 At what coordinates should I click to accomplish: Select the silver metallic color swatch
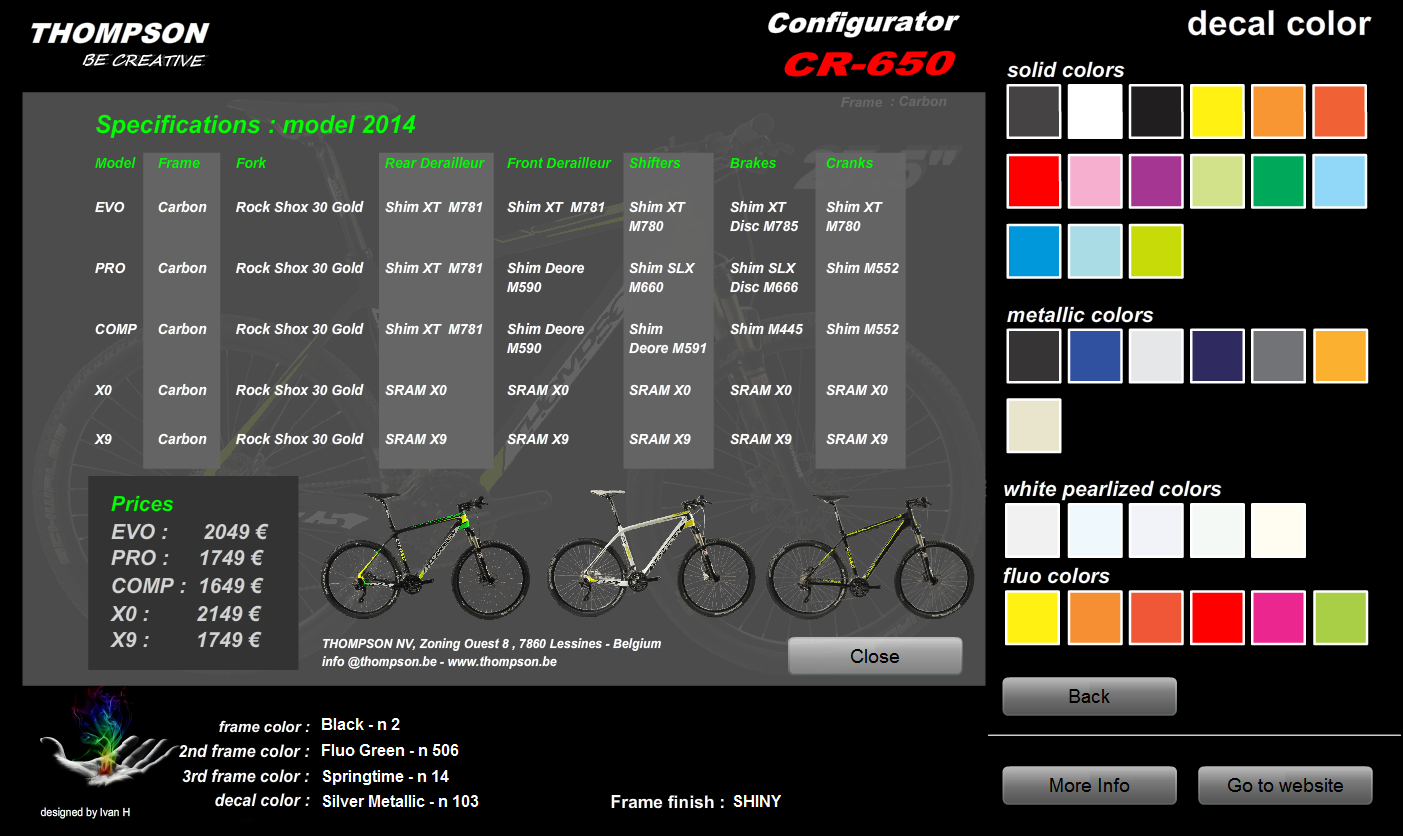pyautogui.click(x=1156, y=356)
